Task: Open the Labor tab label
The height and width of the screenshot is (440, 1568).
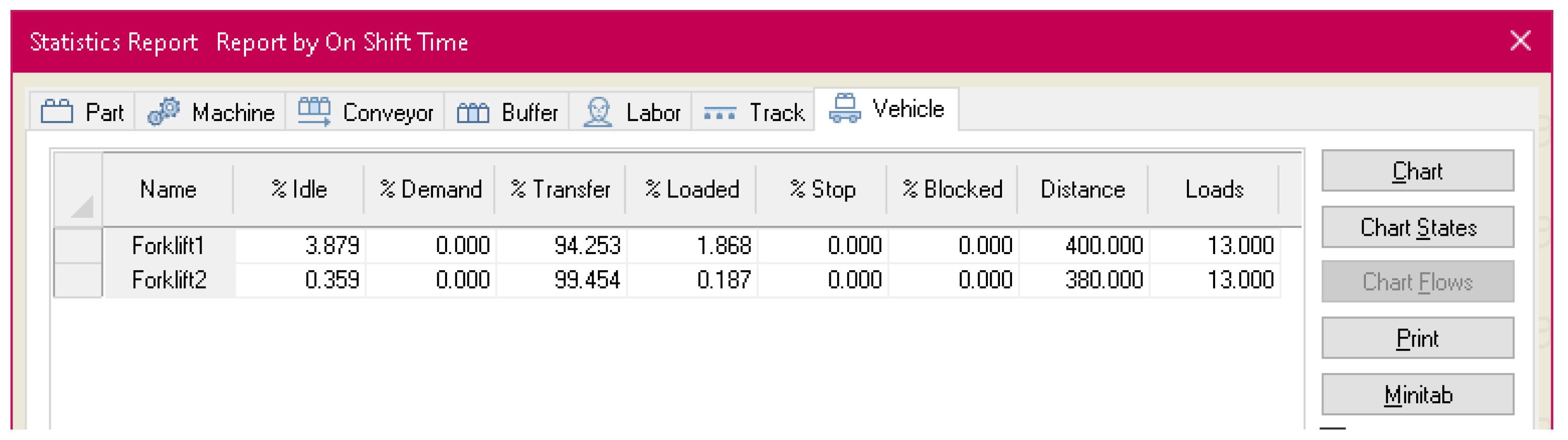Action: [x=653, y=113]
